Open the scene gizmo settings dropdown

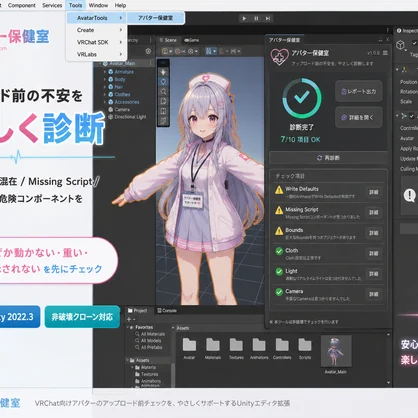pyautogui.click(x=193, y=51)
